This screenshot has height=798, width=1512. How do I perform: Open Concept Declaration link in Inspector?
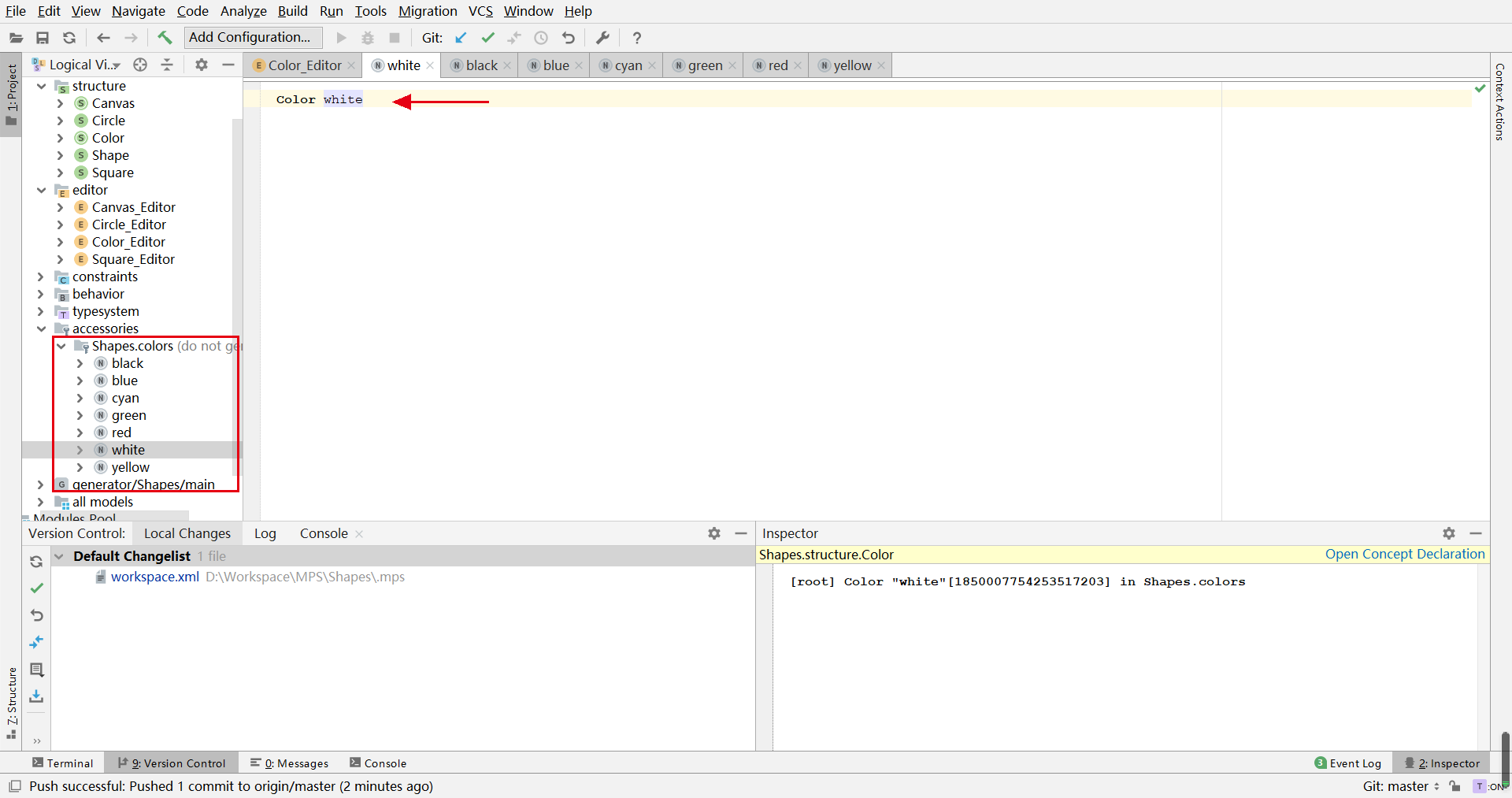tap(1404, 554)
